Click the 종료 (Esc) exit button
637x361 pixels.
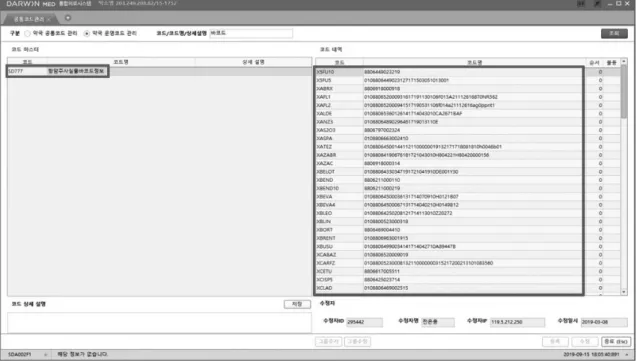tap(616, 342)
